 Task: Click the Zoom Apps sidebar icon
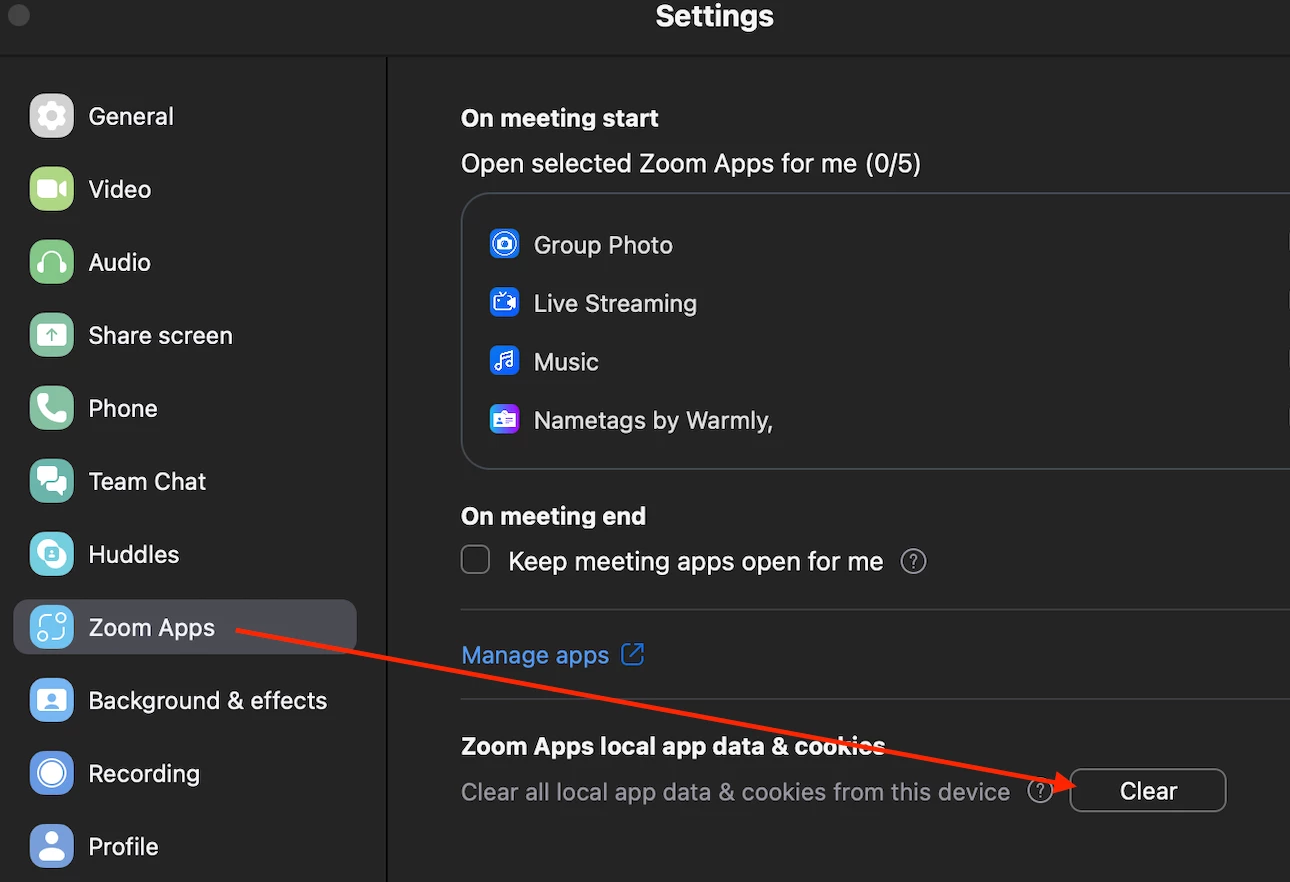[x=51, y=627]
